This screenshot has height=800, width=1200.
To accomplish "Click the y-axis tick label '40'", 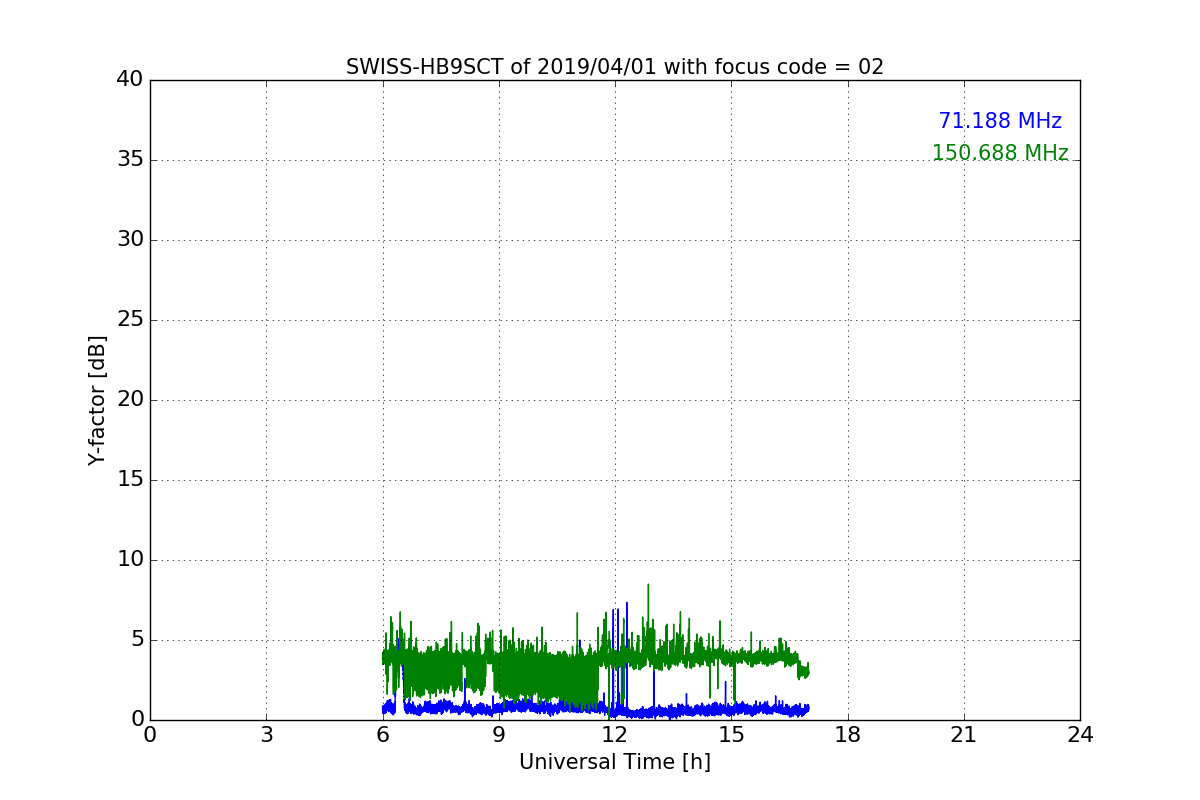I will point(130,80).
